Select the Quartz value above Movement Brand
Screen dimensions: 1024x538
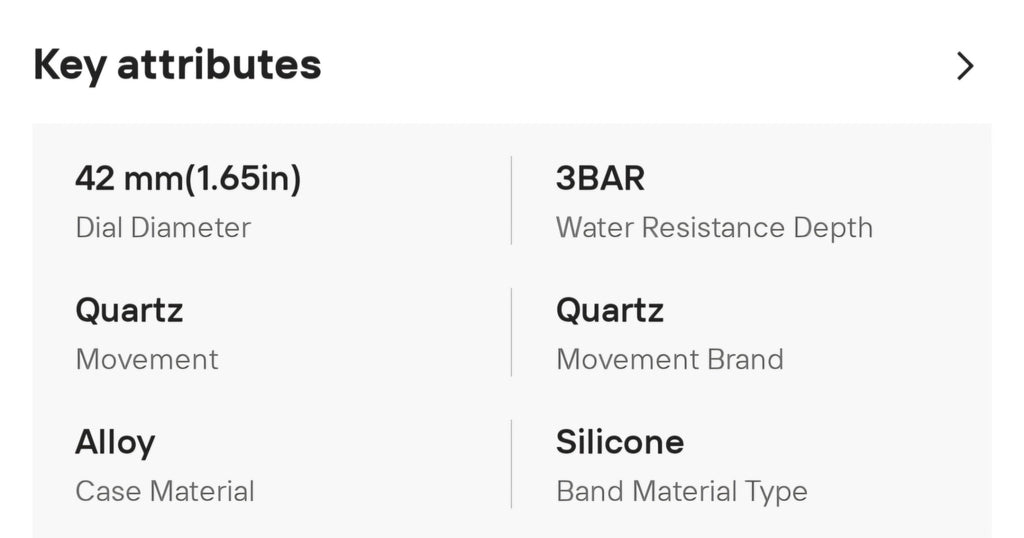[610, 310]
